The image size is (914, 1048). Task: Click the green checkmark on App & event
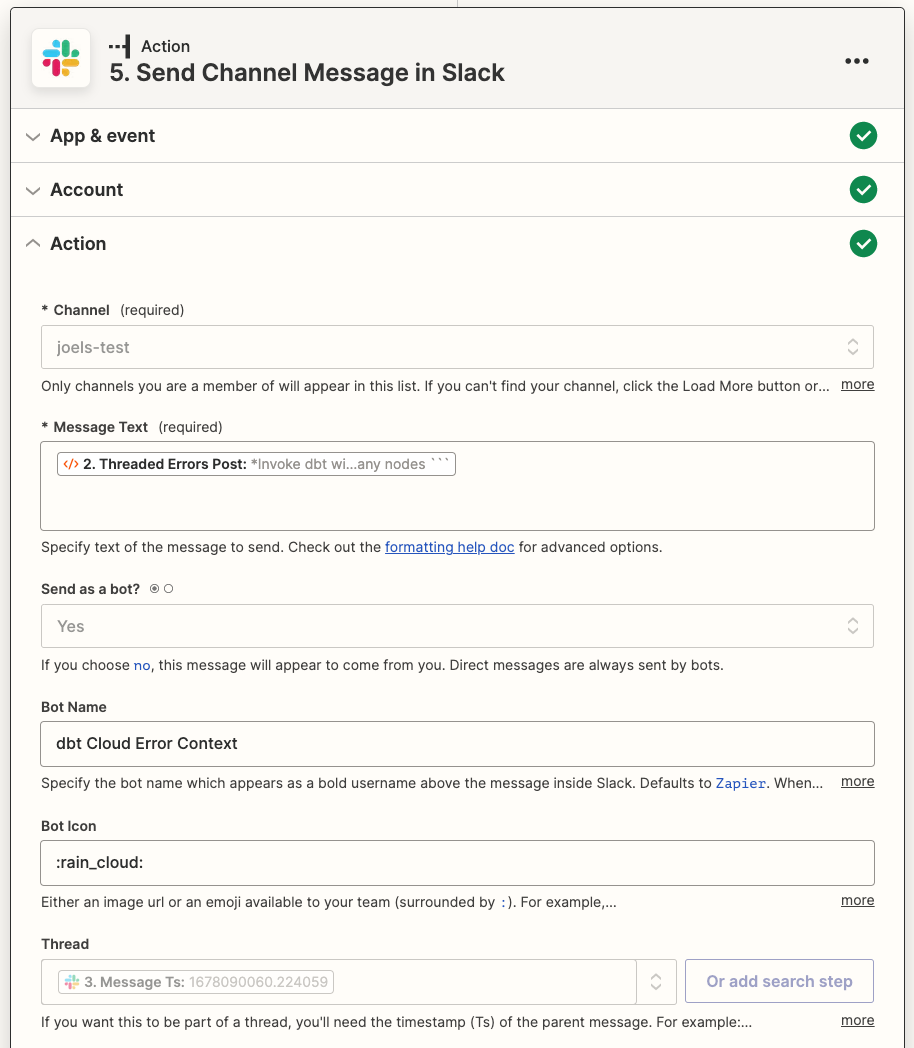(x=863, y=135)
